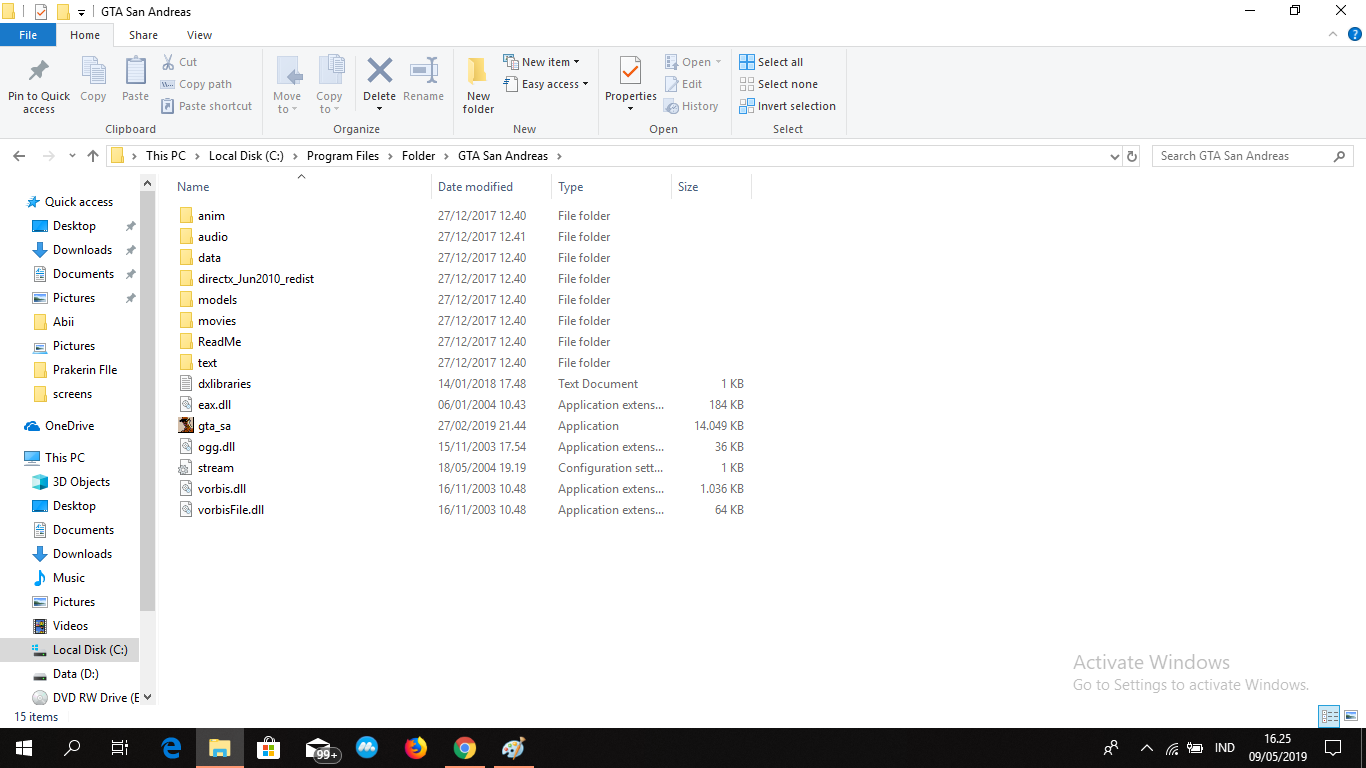Click the Pin to Quick access icon

39,85
